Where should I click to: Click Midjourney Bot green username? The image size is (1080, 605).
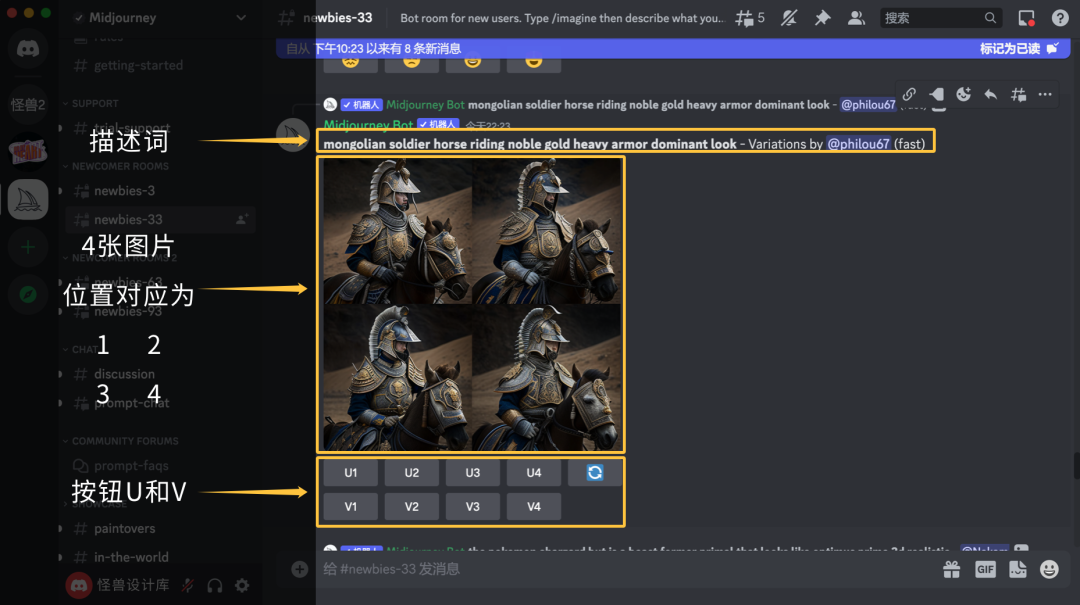click(368, 125)
